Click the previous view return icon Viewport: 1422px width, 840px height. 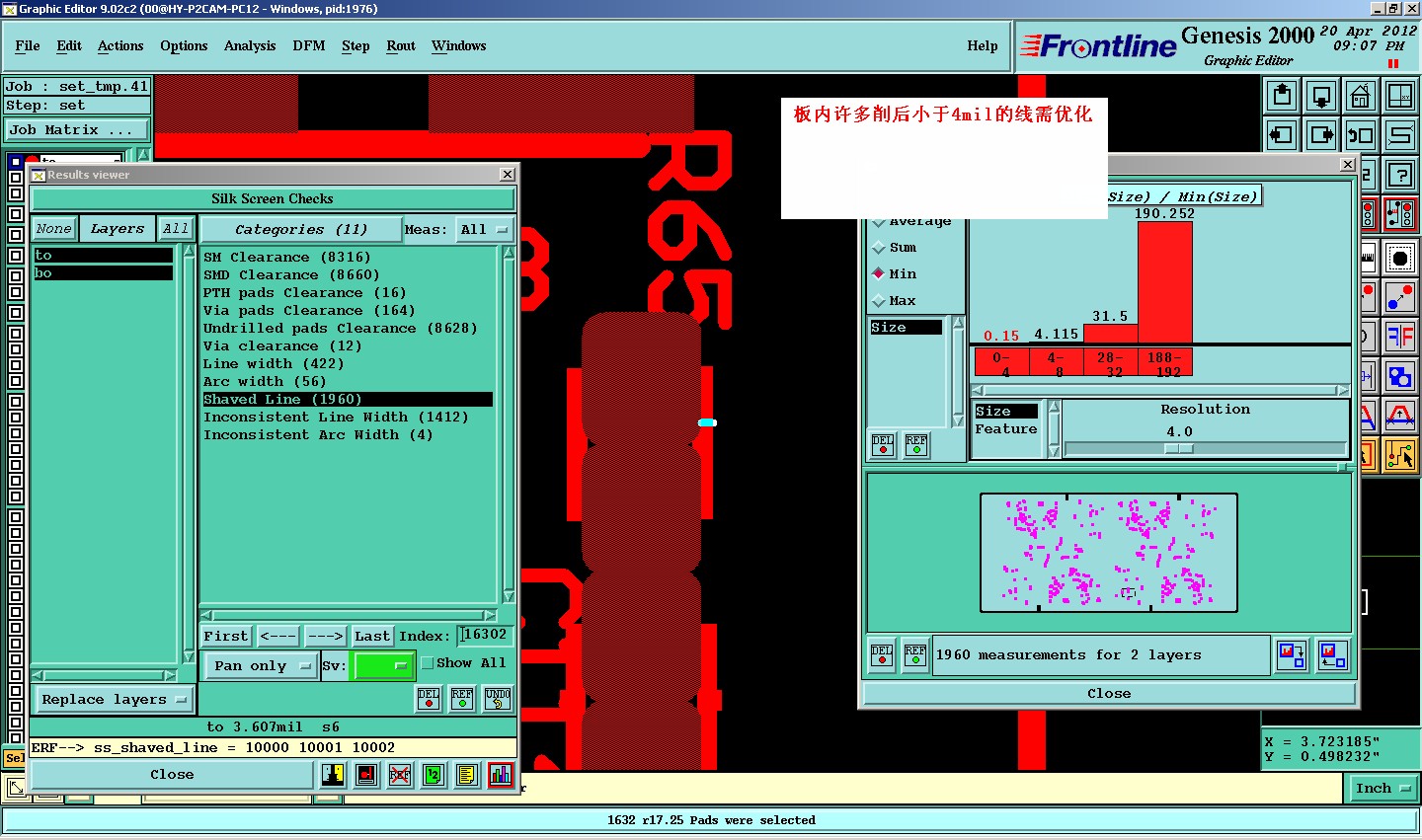pyautogui.click(x=1361, y=135)
